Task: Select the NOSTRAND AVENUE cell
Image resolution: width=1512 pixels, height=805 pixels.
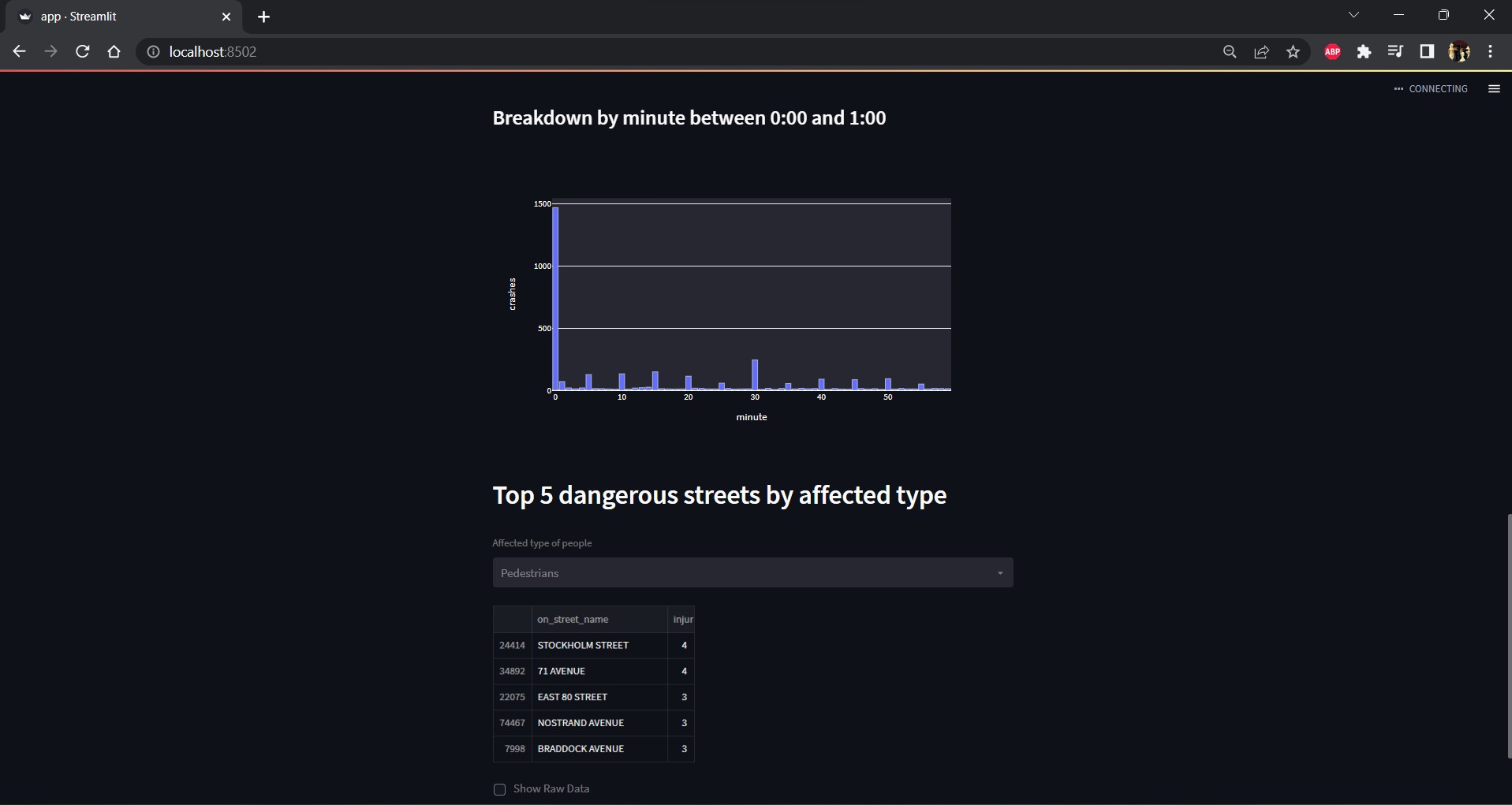Action: click(599, 723)
